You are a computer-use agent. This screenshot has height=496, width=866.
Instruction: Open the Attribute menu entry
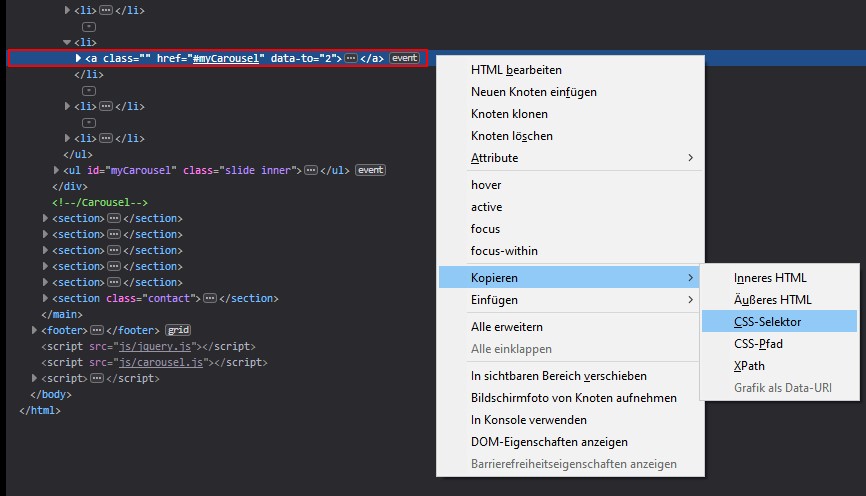[x=571, y=159]
